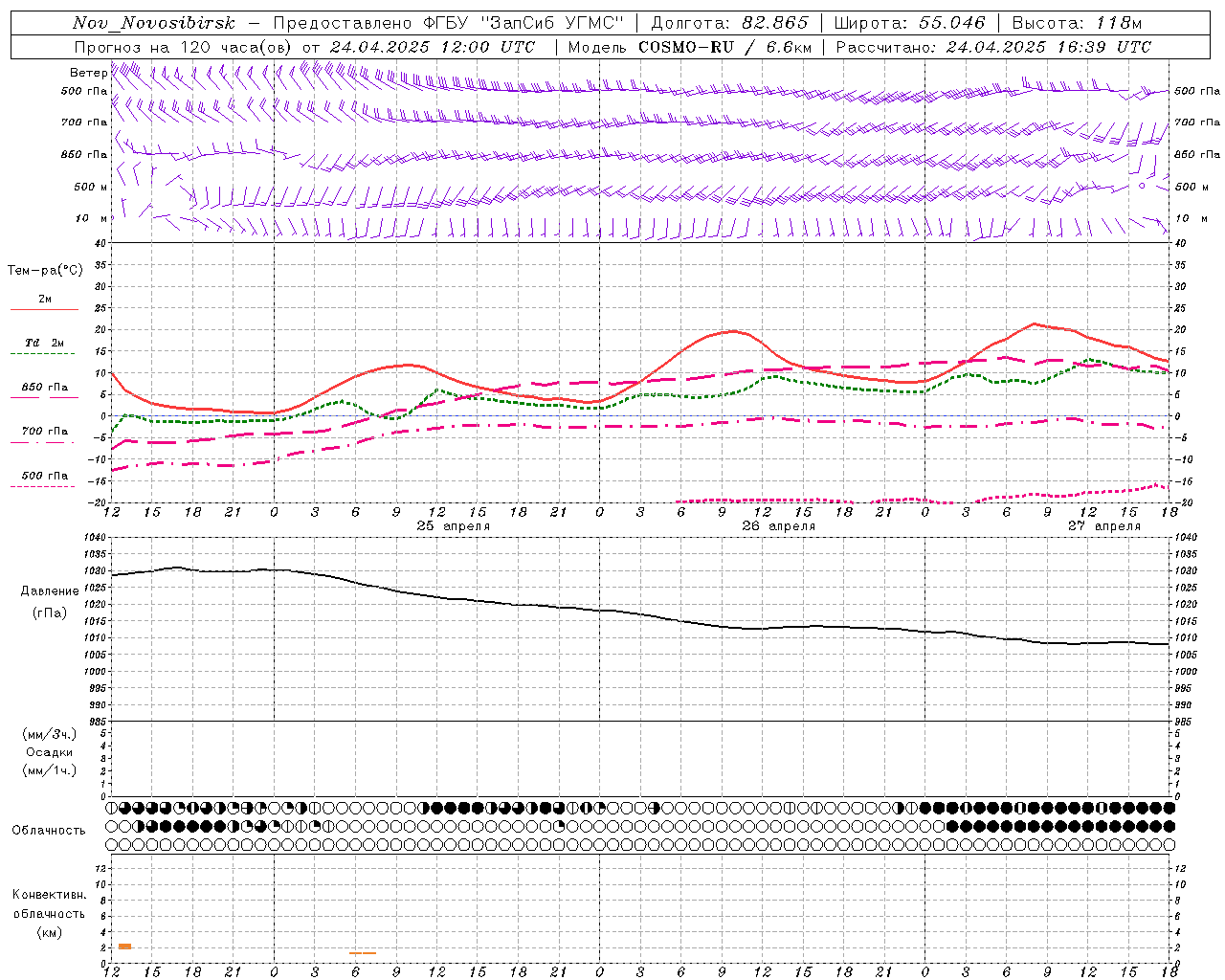Click the 'Осадки' precipitation label
This screenshot has height=980, width=1225.
coord(50,752)
